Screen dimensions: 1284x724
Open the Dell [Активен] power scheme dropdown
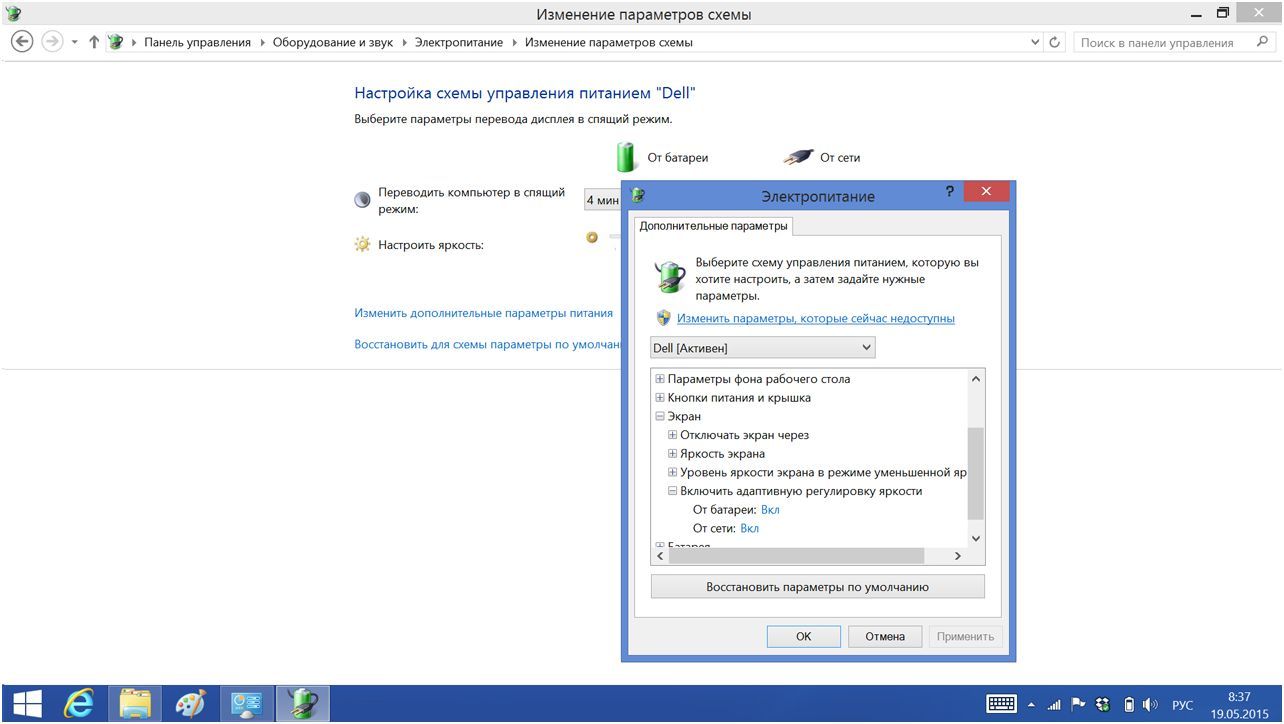pos(762,348)
